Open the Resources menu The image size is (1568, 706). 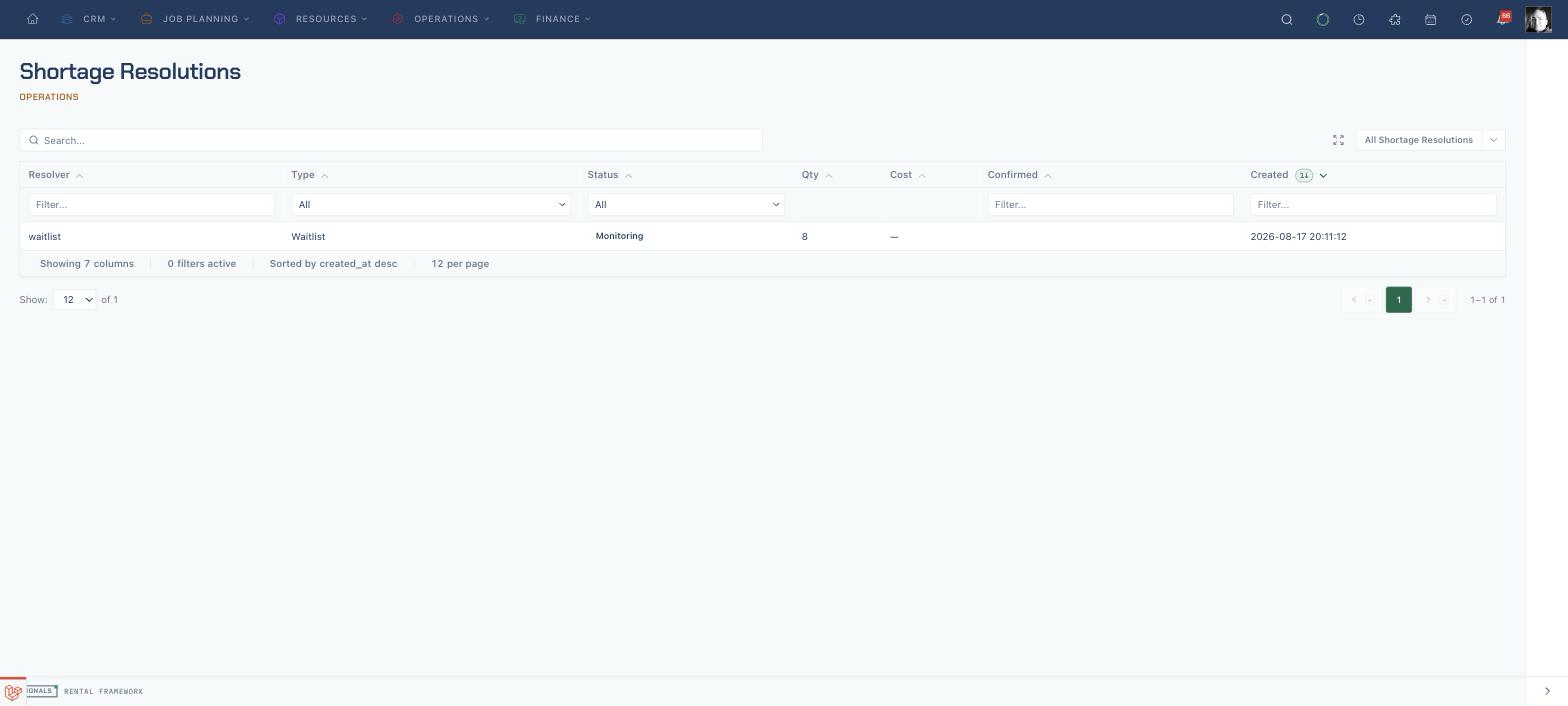click(321, 19)
